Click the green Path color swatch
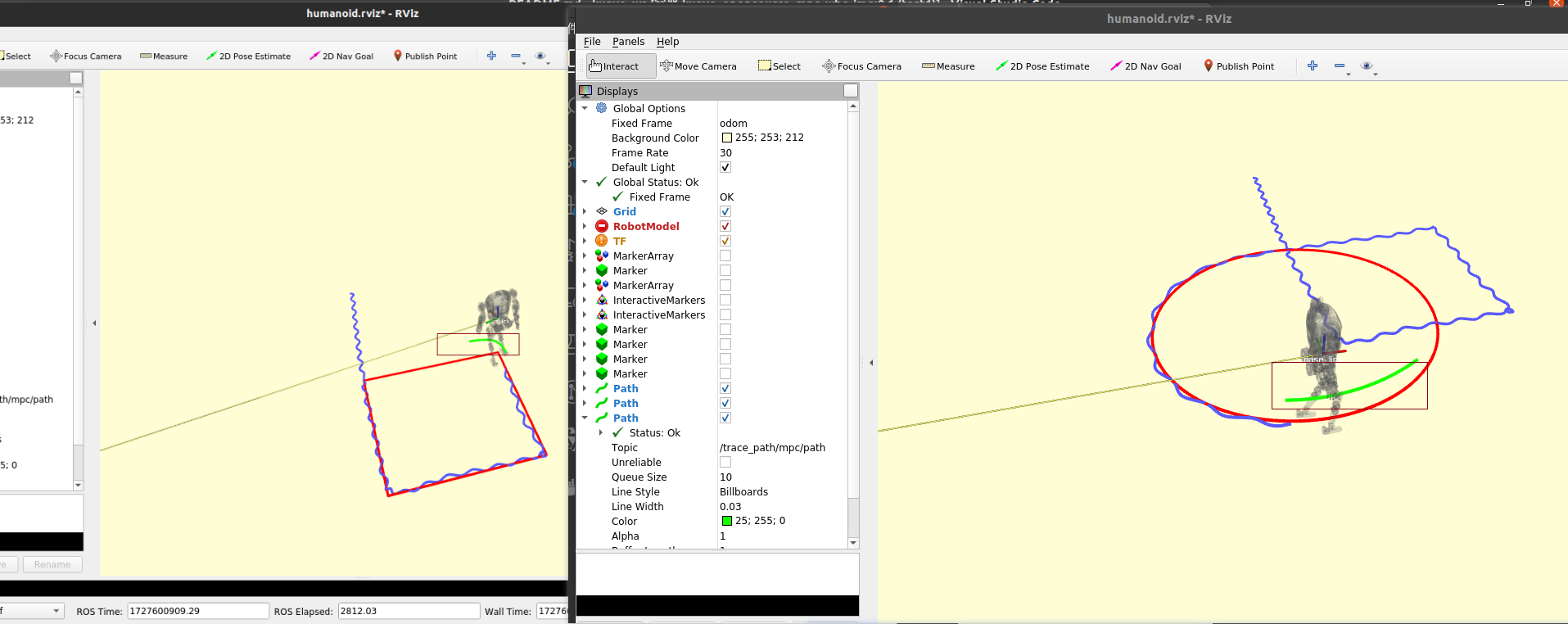Image resolution: width=1568 pixels, height=624 pixels. [x=727, y=521]
